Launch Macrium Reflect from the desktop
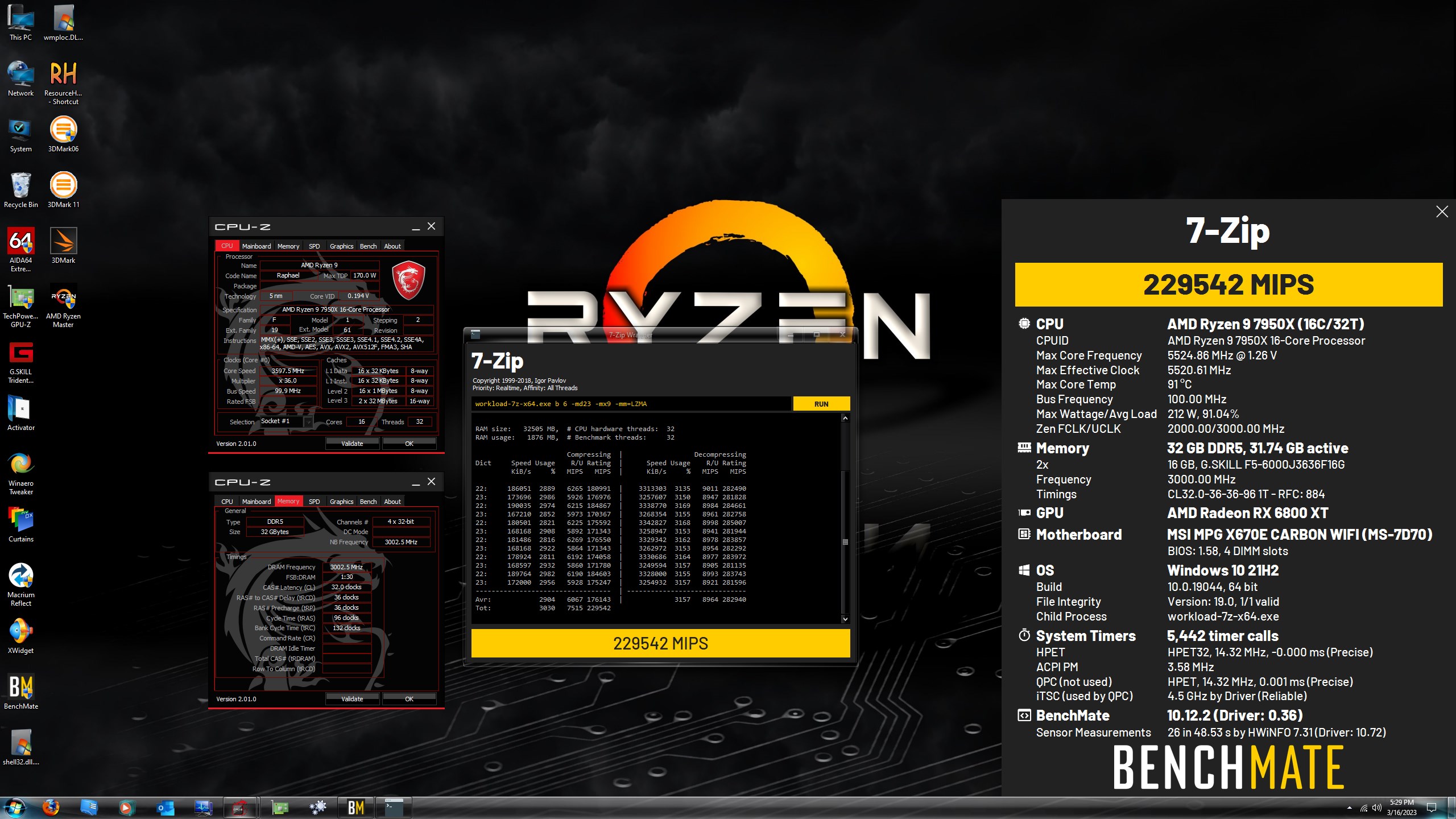This screenshot has height=819, width=1456. (x=20, y=584)
